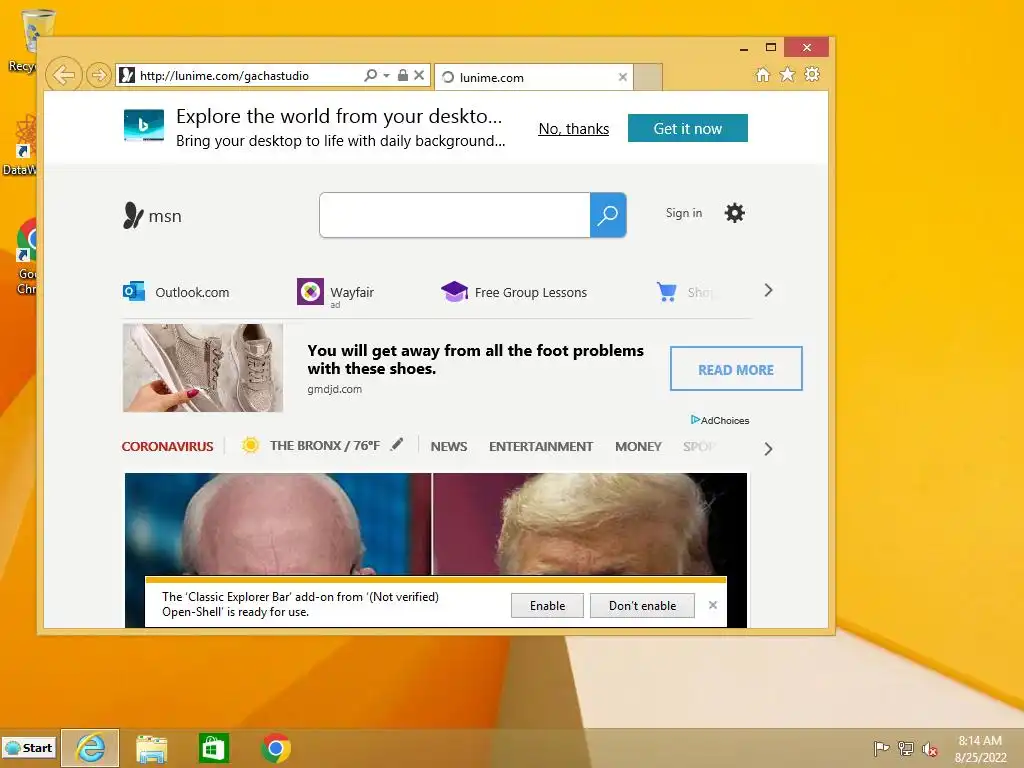The width and height of the screenshot is (1024, 768).
Task: Switch to NEWS category
Action: 449,446
